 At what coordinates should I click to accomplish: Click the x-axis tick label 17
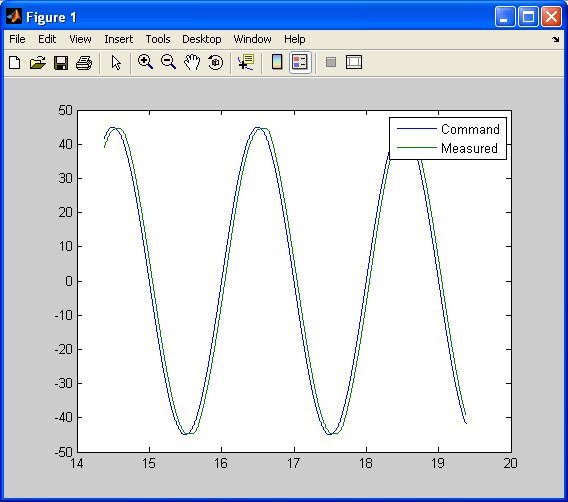[294, 463]
